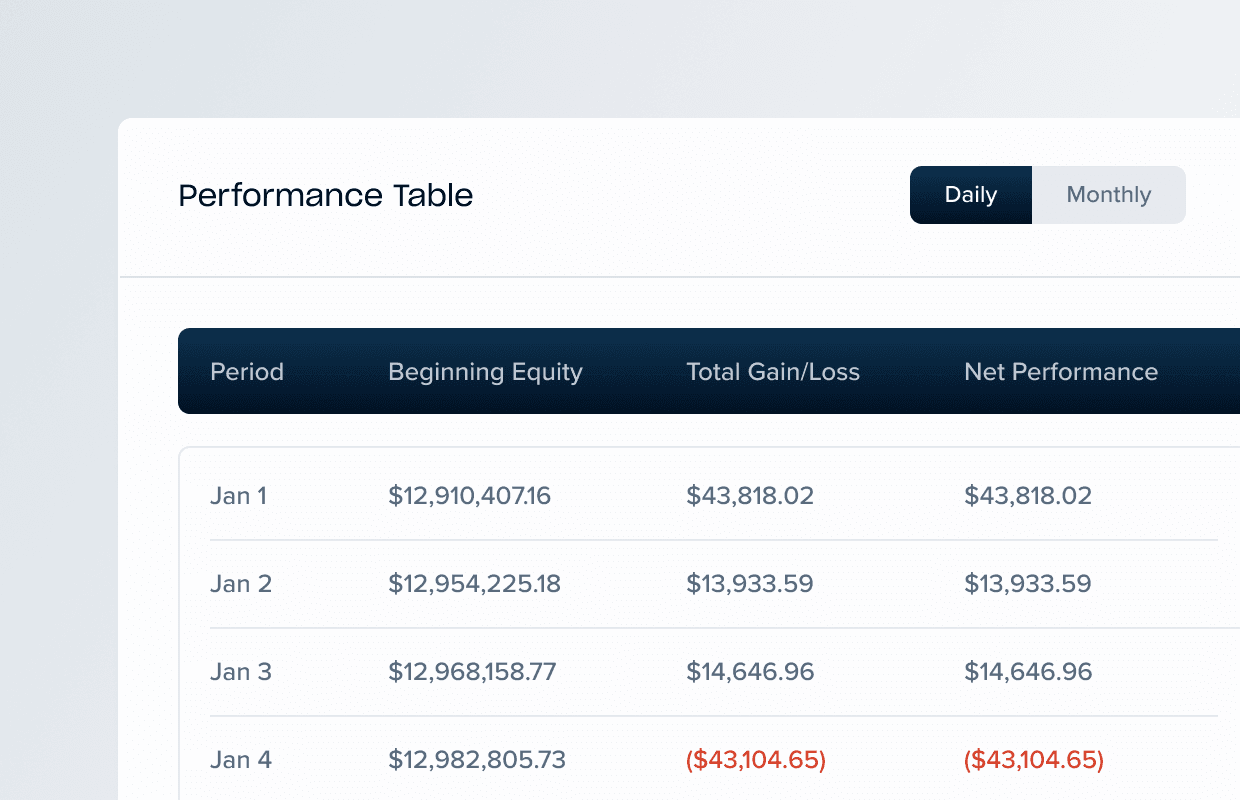Viewport: 1240px width, 800px height.
Task: Sort by Beginning Equity column
Action: pos(485,371)
